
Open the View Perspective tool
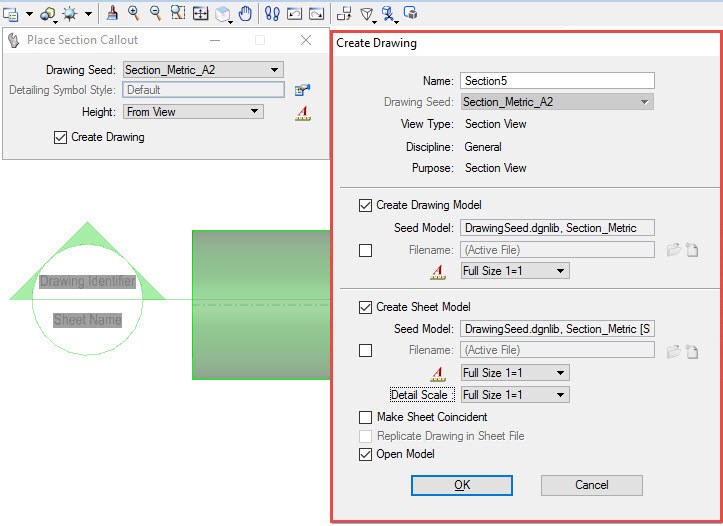tap(367, 14)
